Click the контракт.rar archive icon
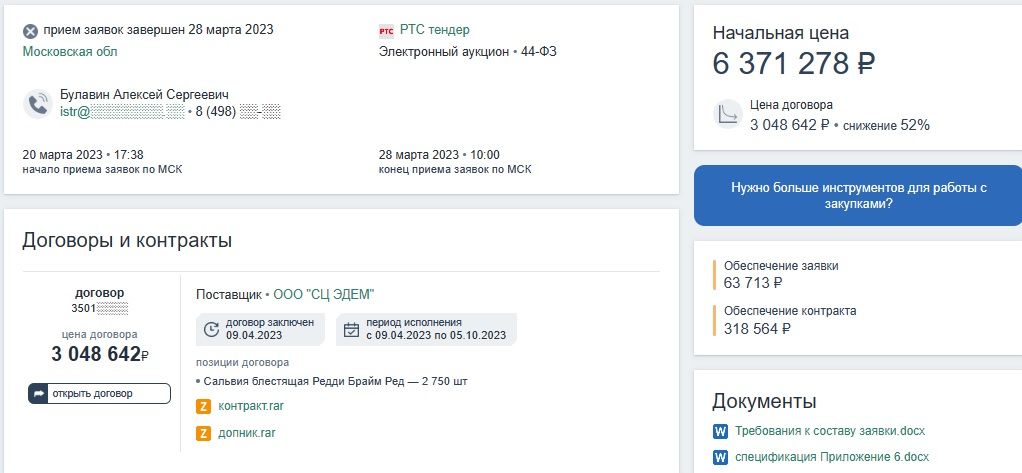The width and height of the screenshot is (1022, 473). (x=204, y=406)
